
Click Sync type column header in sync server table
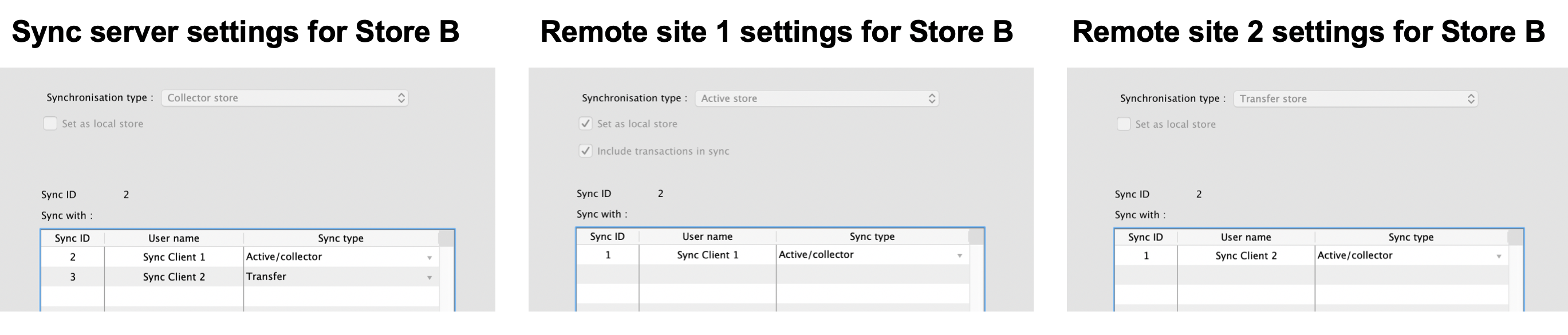tap(340, 238)
